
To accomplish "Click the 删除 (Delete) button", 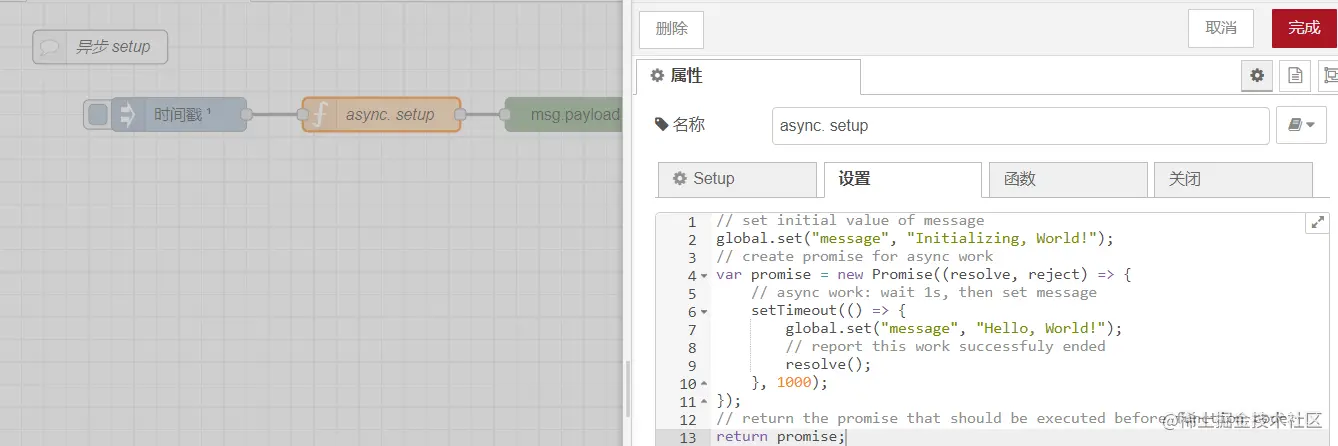I will [x=672, y=29].
